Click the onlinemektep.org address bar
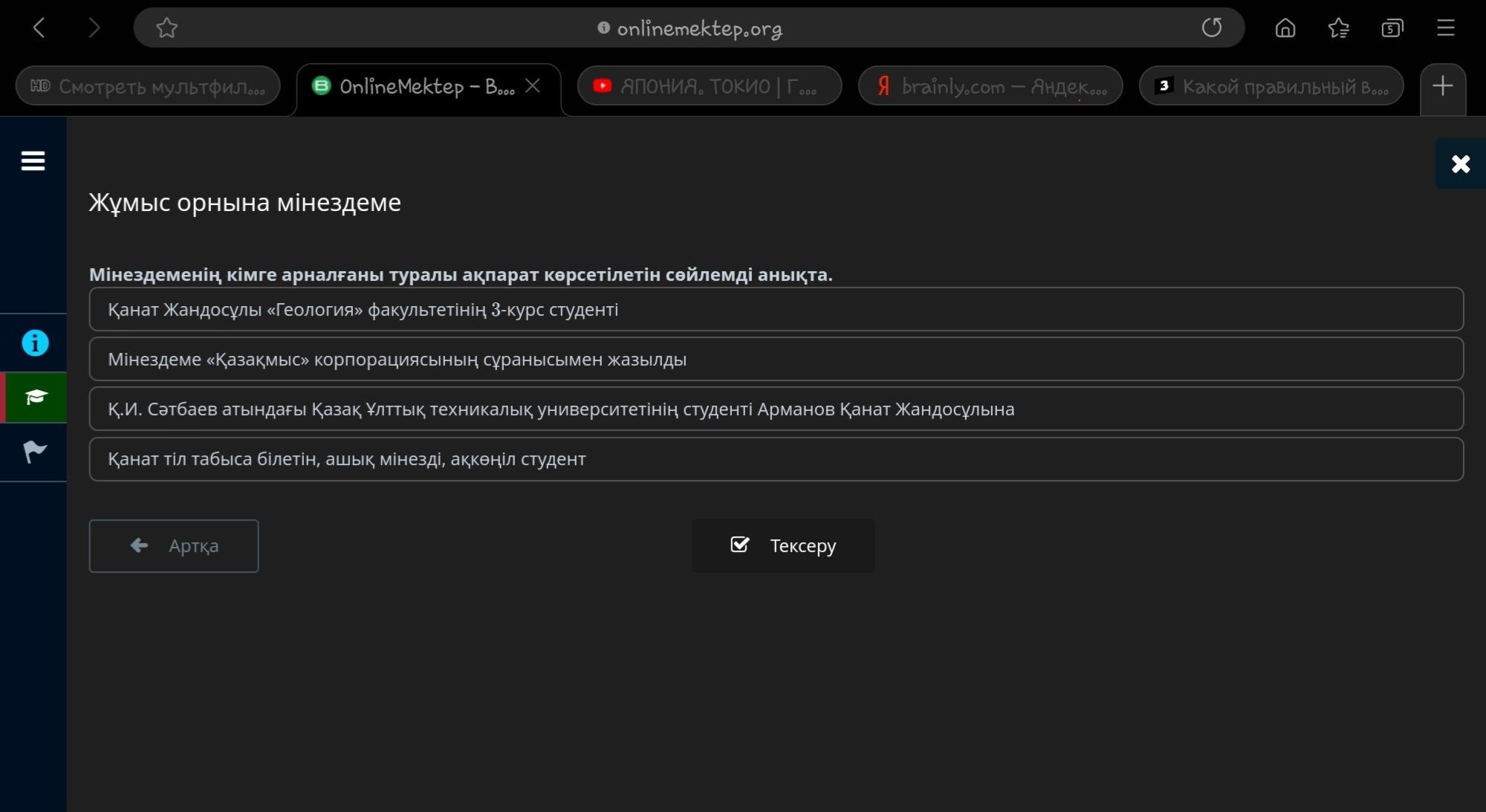1486x812 pixels. [689, 28]
